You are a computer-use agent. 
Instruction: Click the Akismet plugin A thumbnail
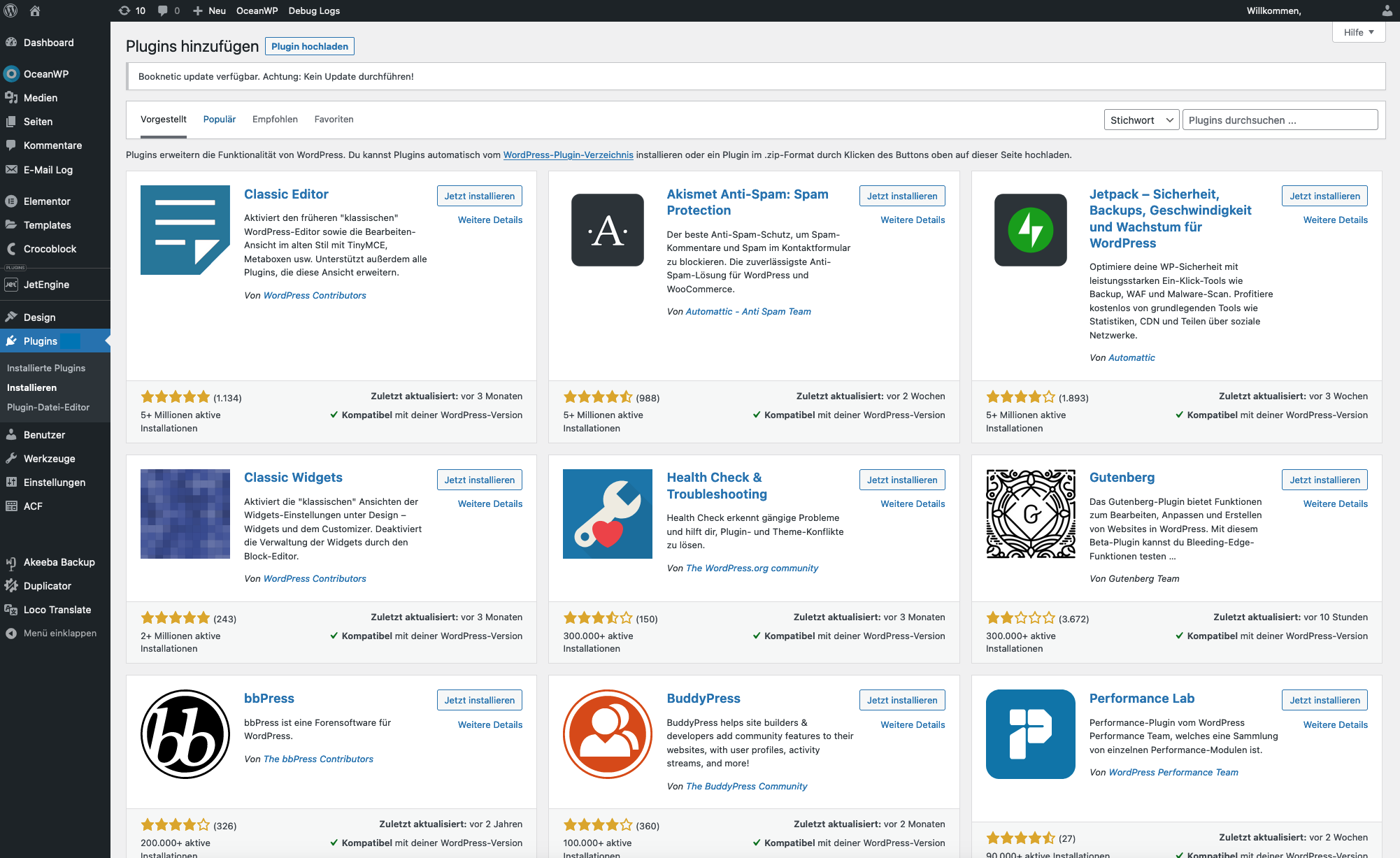[x=608, y=230]
